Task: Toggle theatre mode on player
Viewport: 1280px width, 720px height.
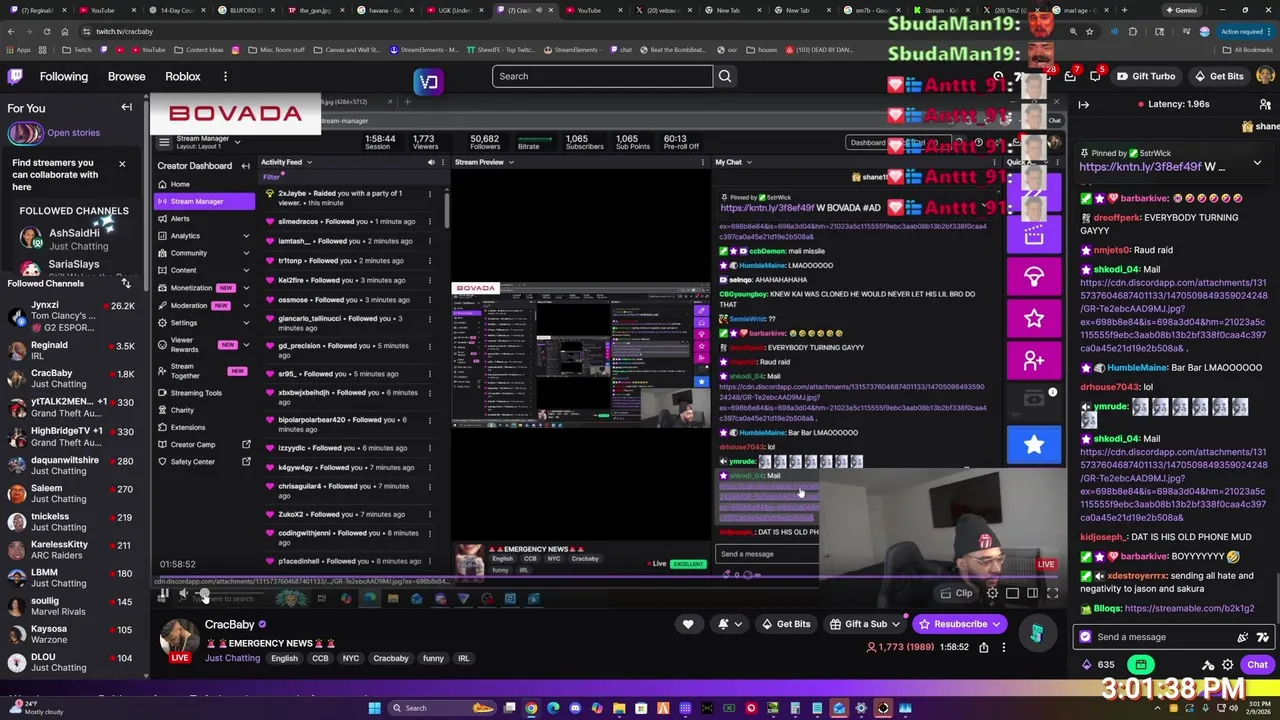Action: tap(1032, 593)
